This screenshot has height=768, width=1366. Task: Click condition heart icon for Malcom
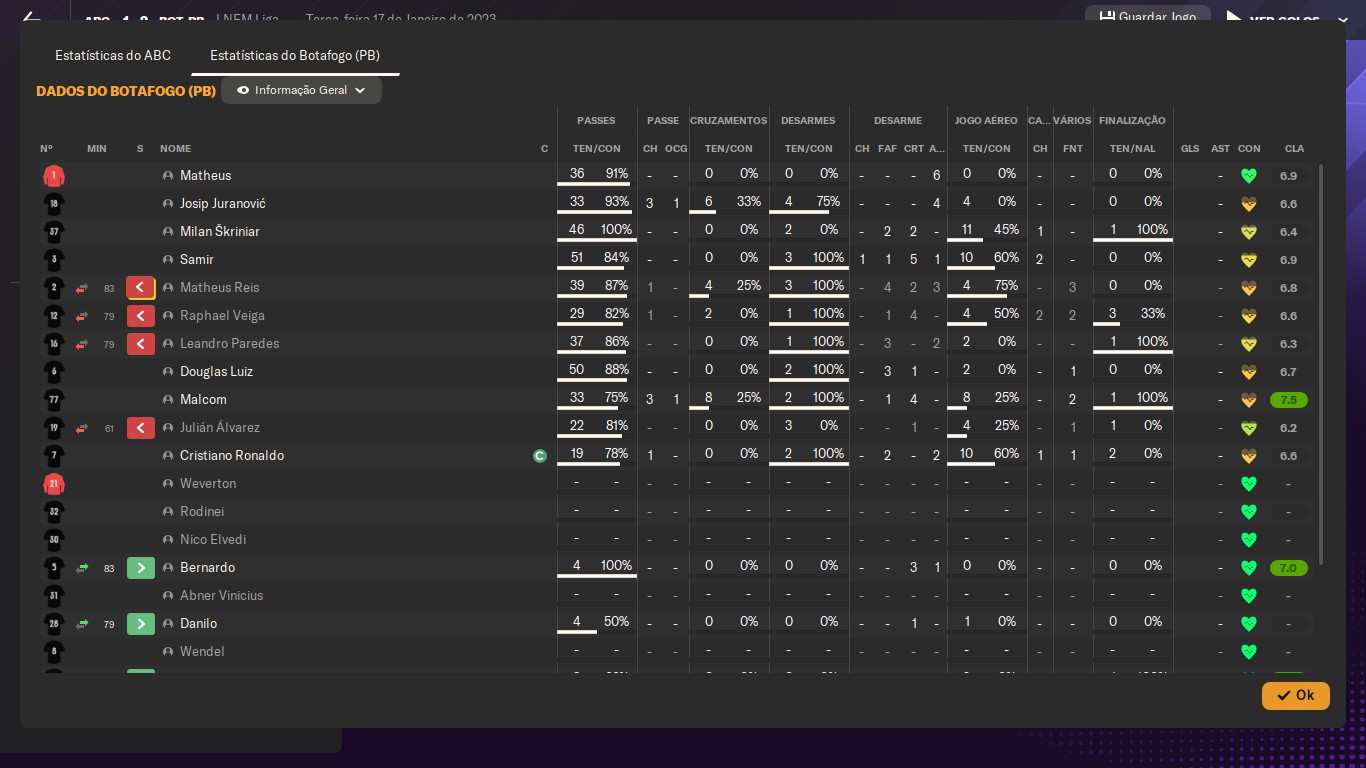(1248, 400)
